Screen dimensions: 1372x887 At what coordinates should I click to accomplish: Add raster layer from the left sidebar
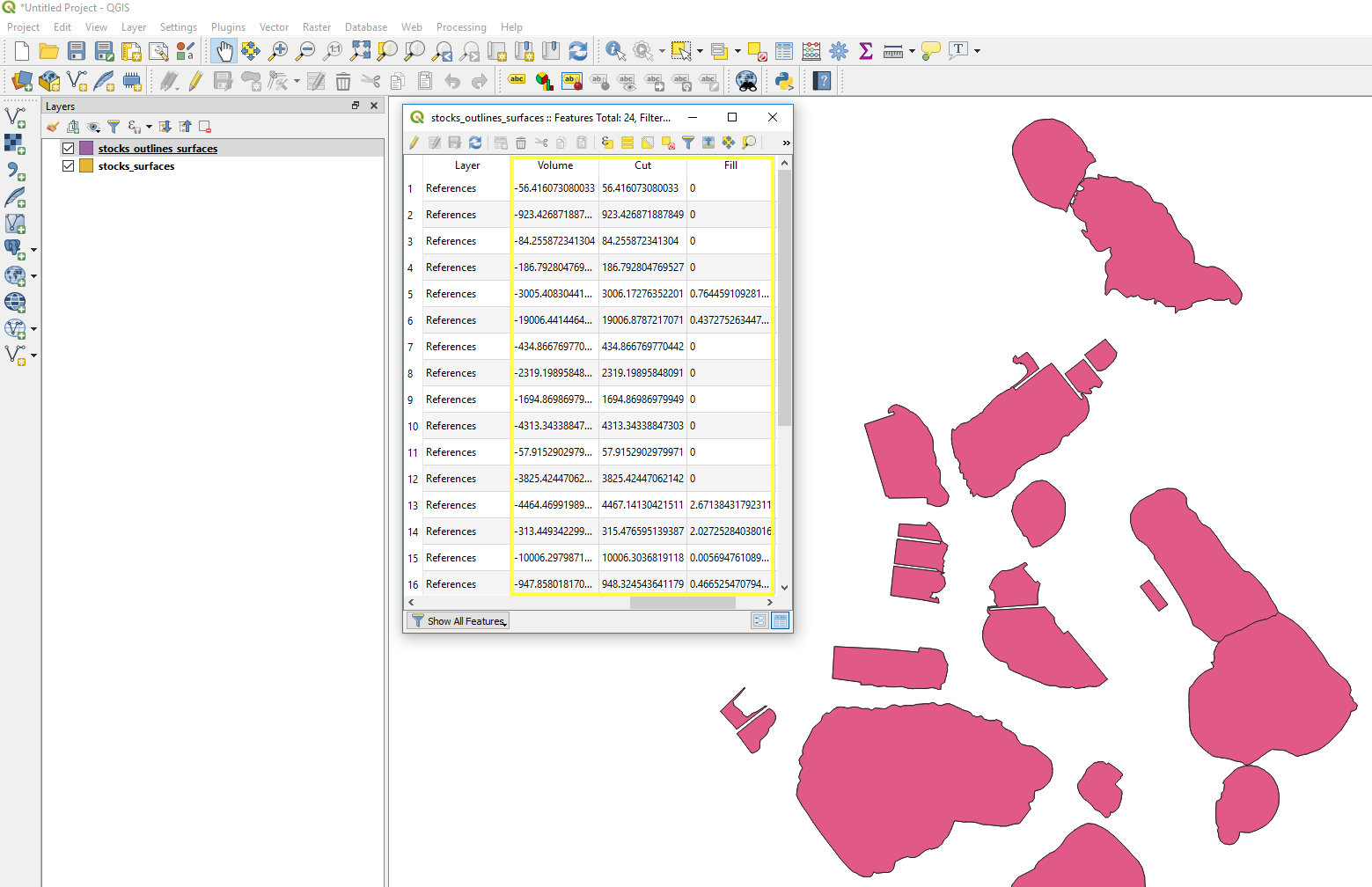(x=15, y=143)
